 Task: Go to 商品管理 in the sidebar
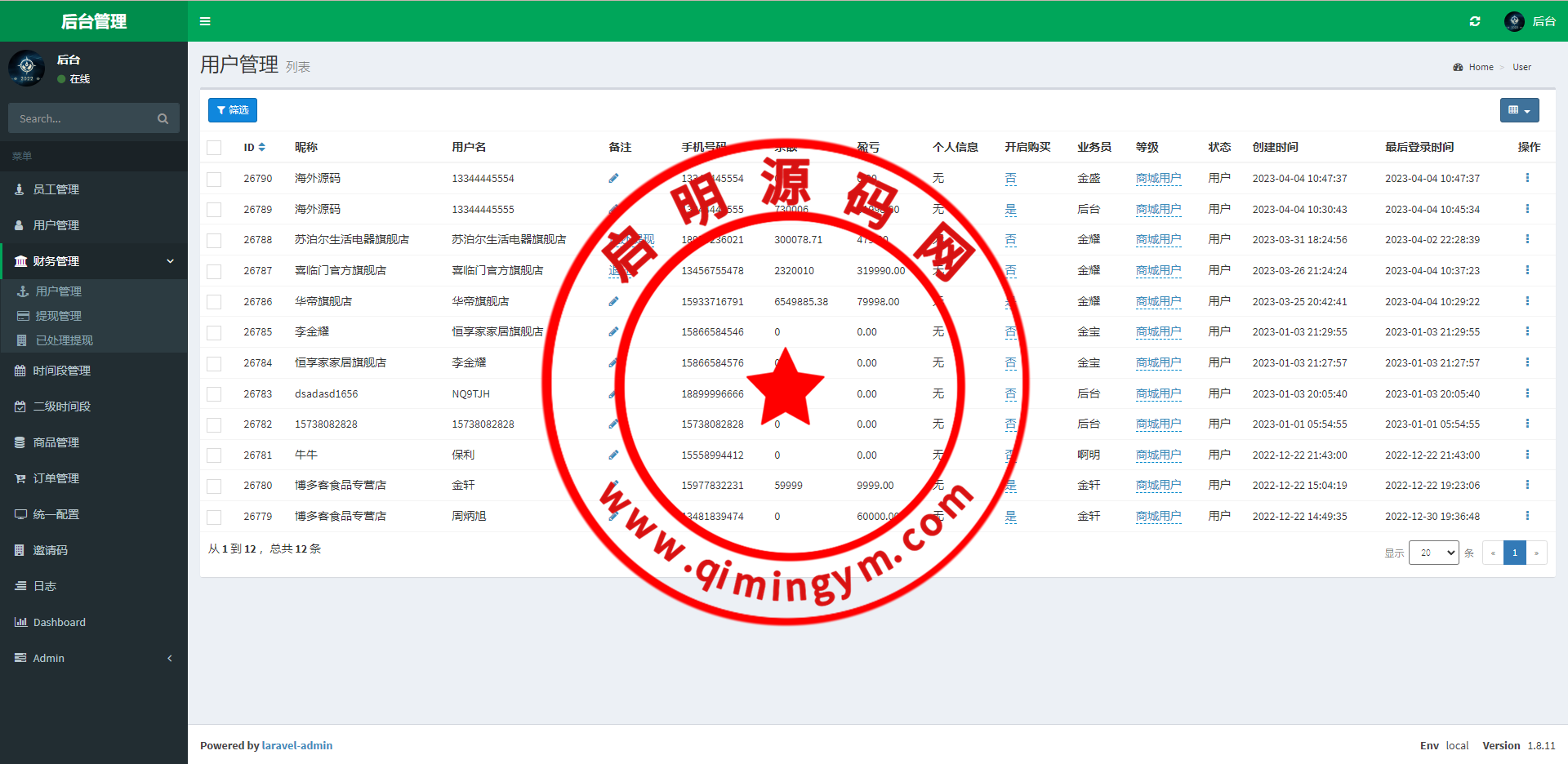pyautogui.click(x=56, y=442)
